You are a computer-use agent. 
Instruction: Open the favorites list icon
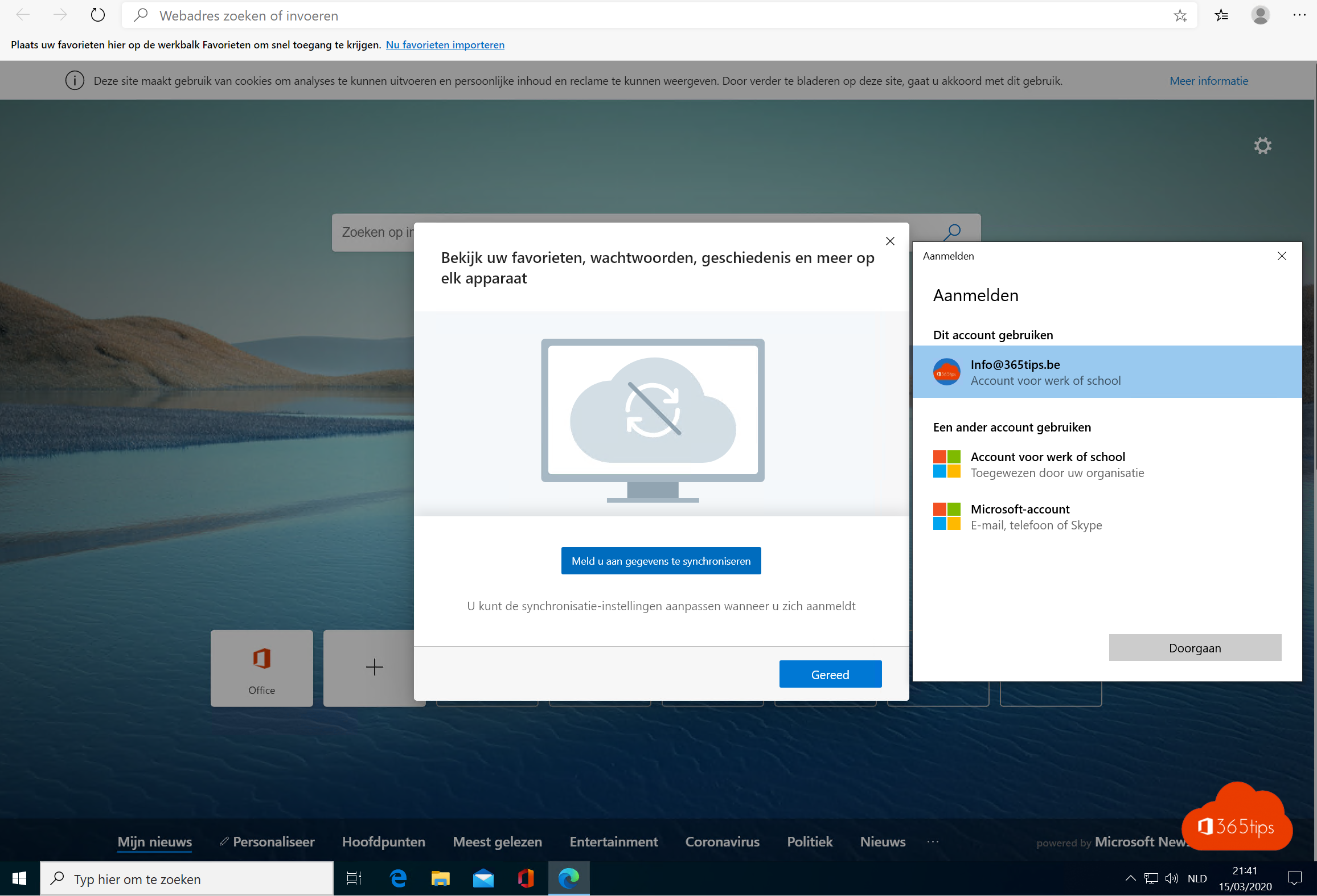[1221, 15]
